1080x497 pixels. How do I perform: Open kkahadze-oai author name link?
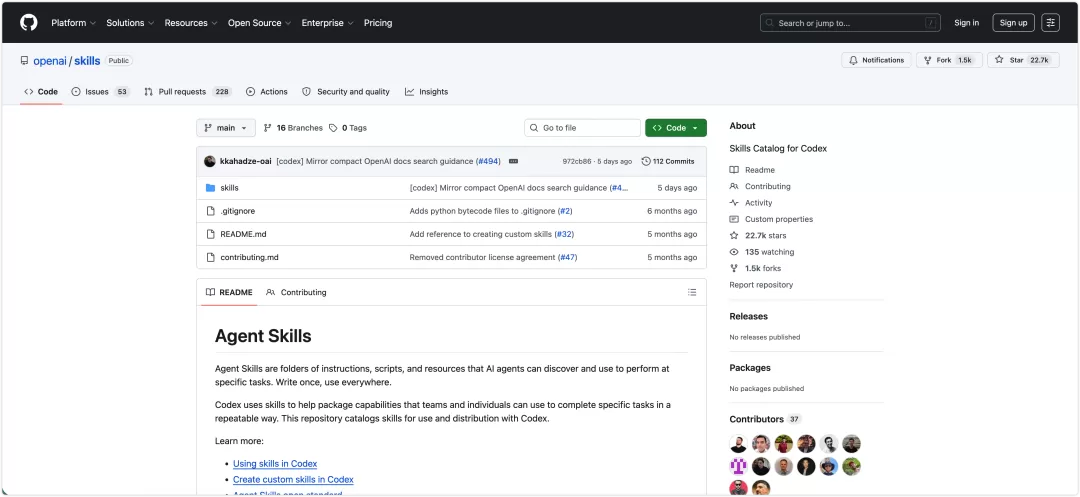(x=245, y=161)
